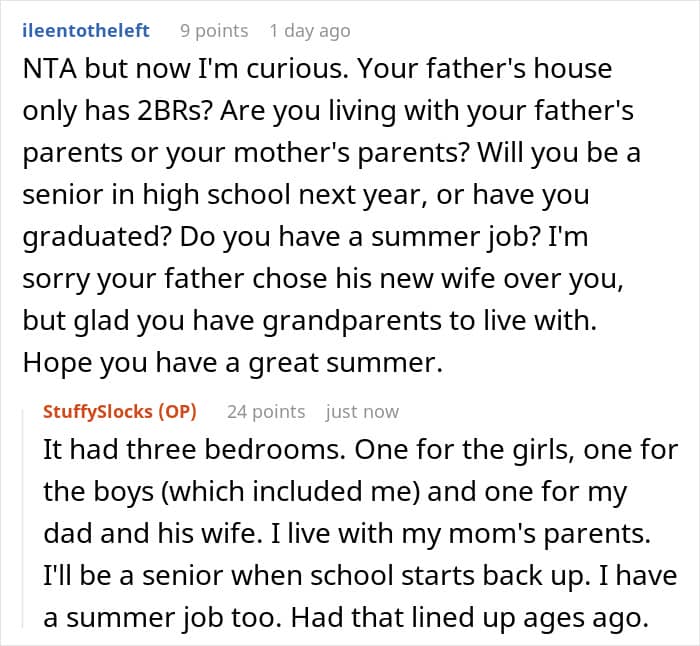The height and width of the screenshot is (646, 700).
Task: Click the '9 points' score label
Action: pyautogui.click(x=214, y=31)
